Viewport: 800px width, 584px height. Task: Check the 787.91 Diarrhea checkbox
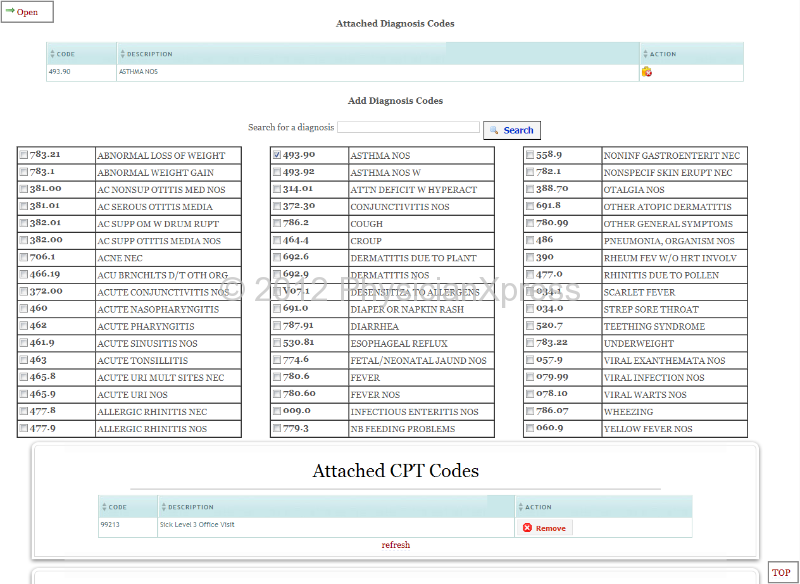[x=277, y=327]
